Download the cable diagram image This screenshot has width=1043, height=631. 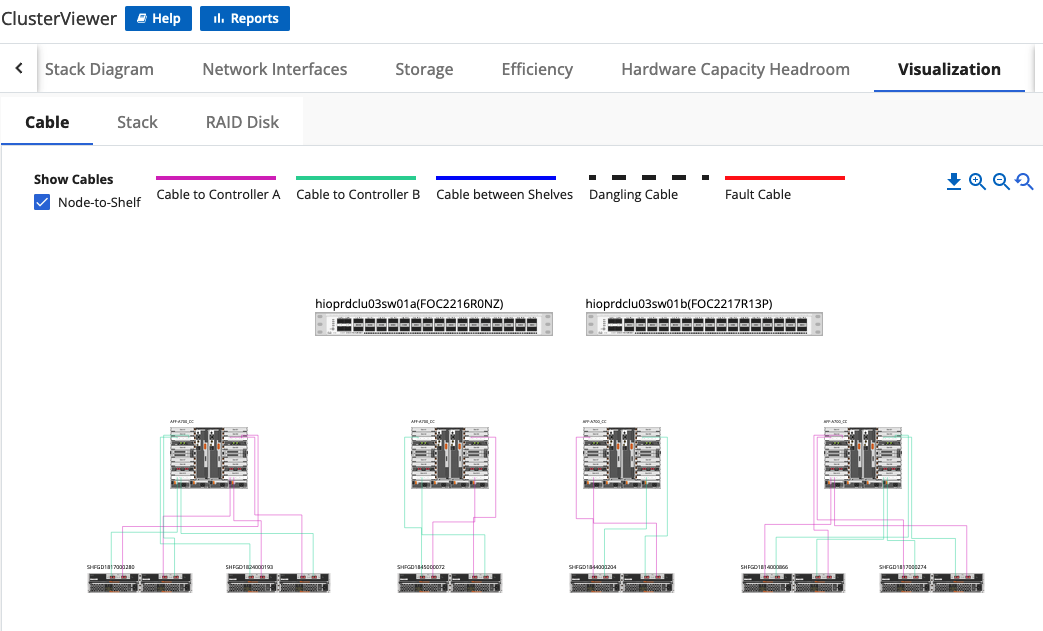954,181
